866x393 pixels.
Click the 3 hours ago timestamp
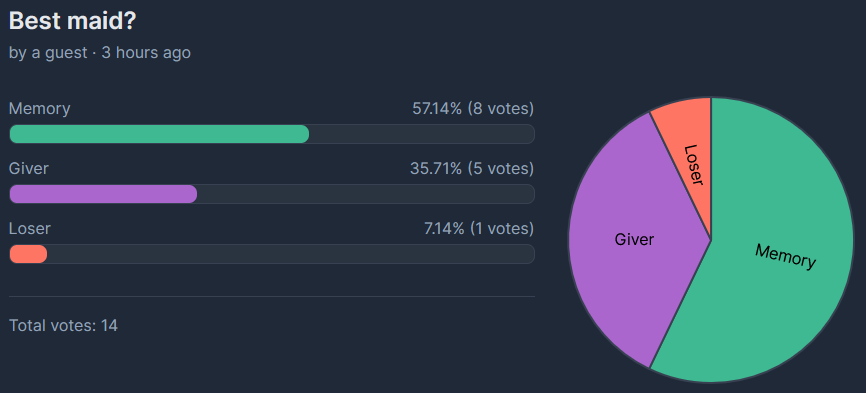(146, 53)
